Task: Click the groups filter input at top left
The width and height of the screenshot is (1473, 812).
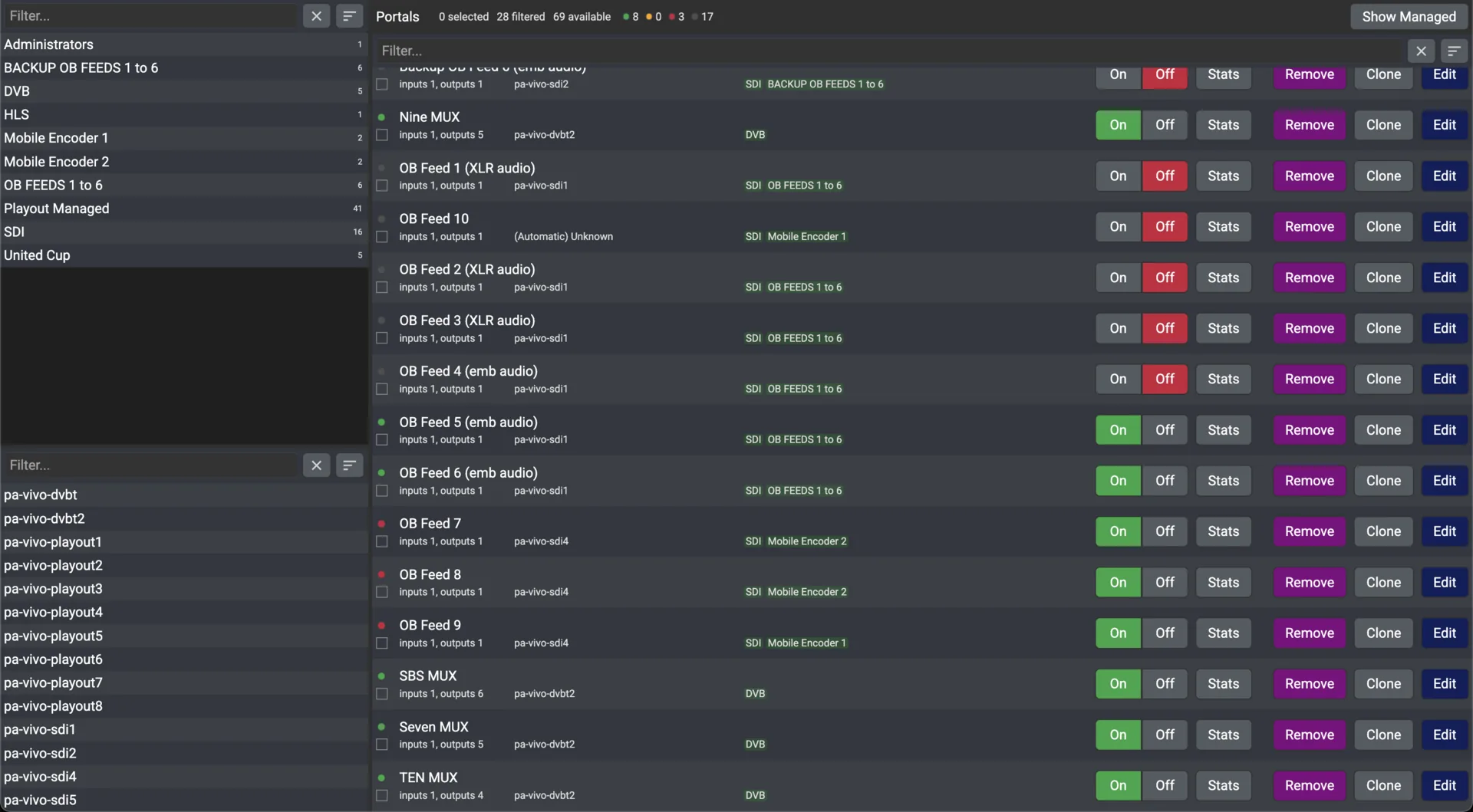Action: [151, 16]
